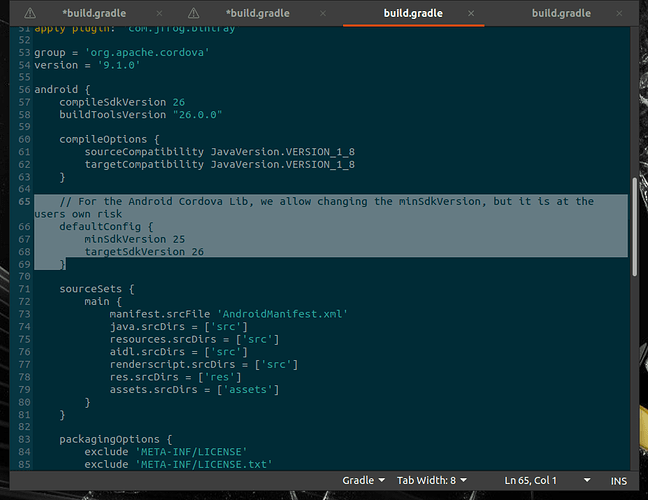Click line number 82 in the gutter
Viewport: 648px width, 500px height.
[24, 427]
